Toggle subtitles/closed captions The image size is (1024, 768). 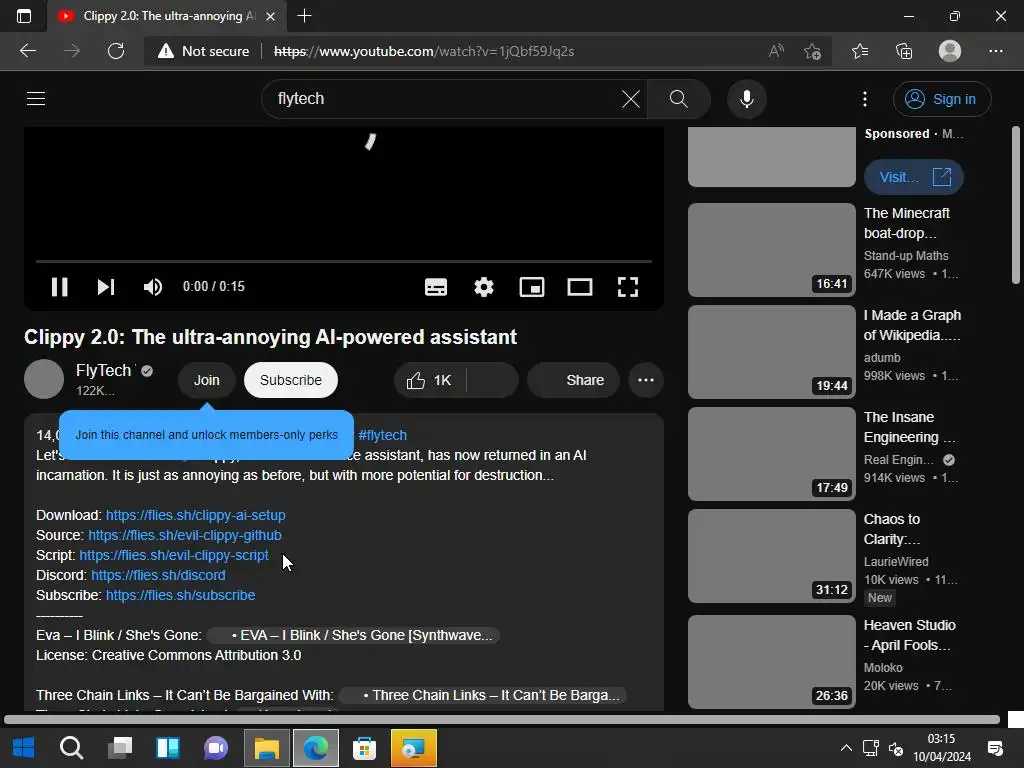(x=436, y=287)
